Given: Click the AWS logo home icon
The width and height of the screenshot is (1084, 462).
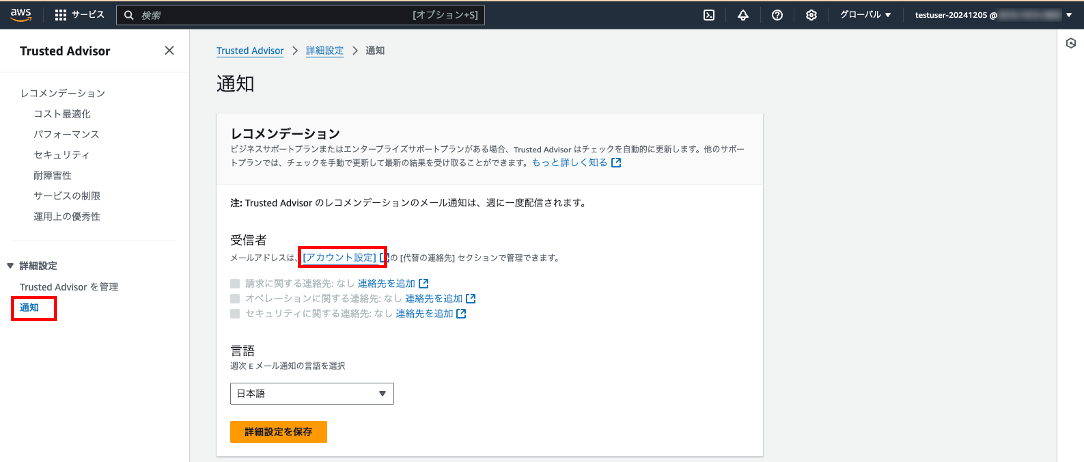Looking at the screenshot, I should click(21, 15).
